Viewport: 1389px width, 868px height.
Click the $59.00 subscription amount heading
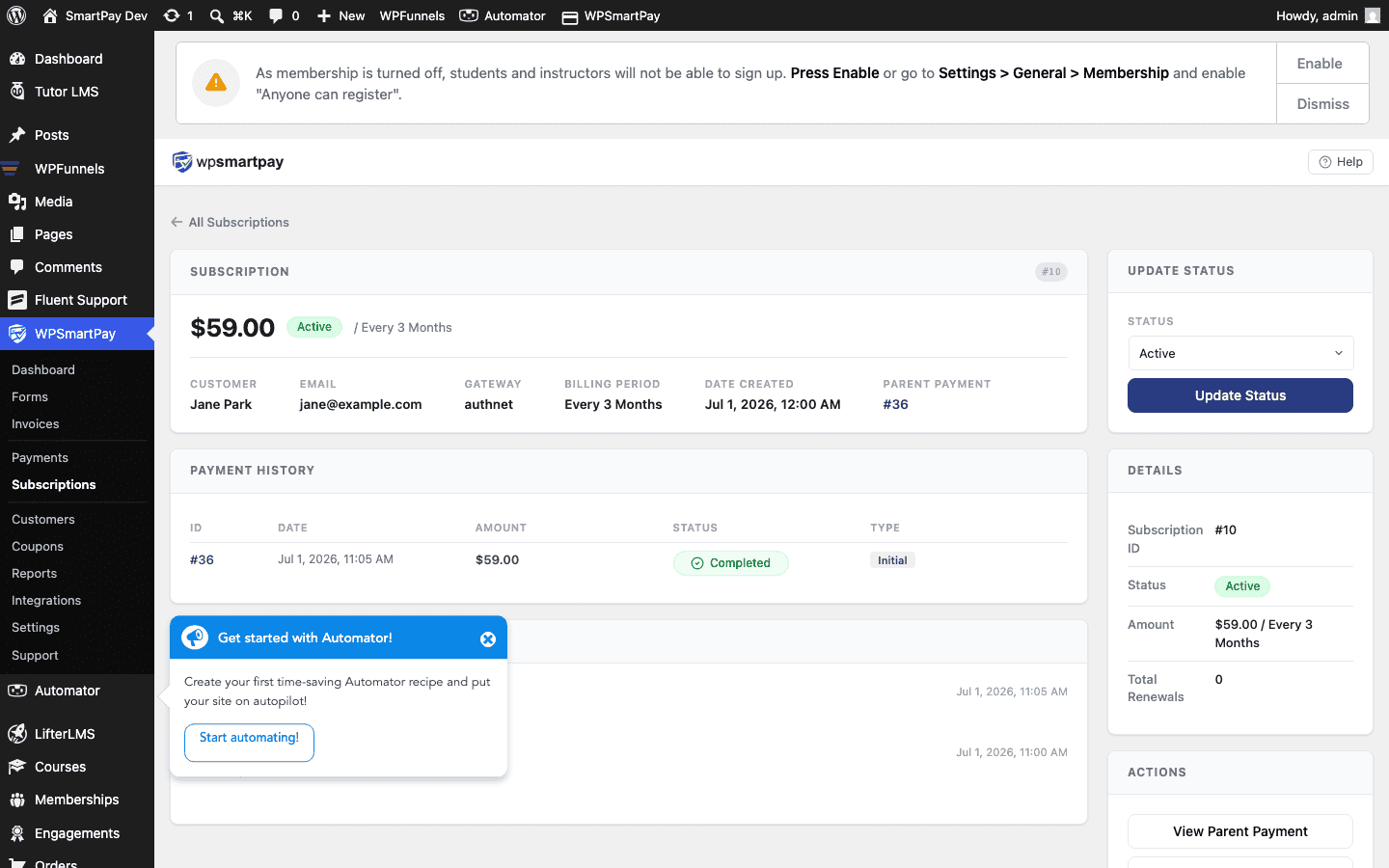(x=232, y=328)
